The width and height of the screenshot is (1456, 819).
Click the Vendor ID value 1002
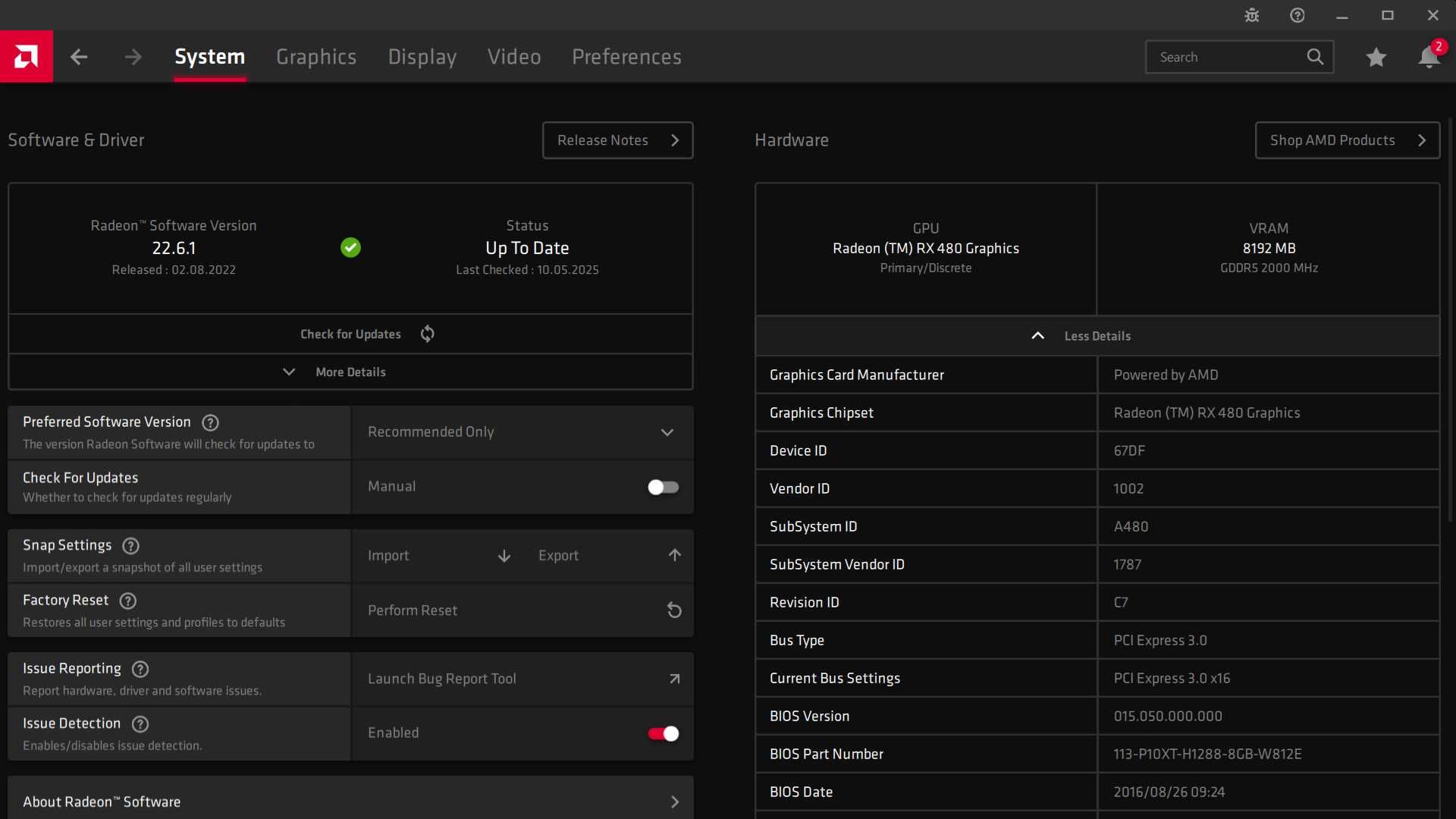point(1128,489)
